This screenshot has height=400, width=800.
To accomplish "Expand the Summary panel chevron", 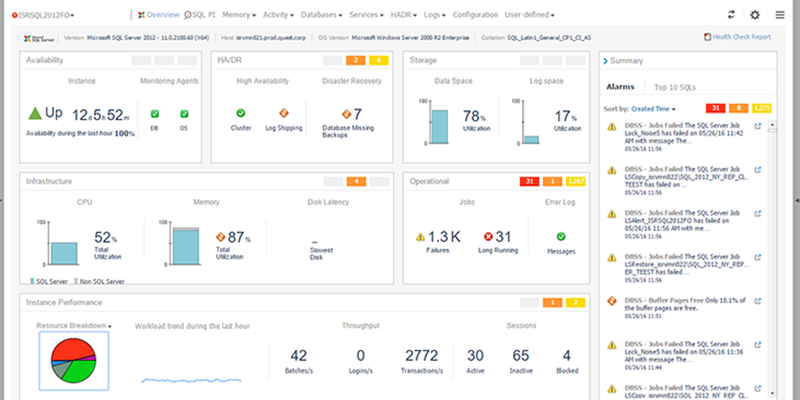I will click(606, 61).
